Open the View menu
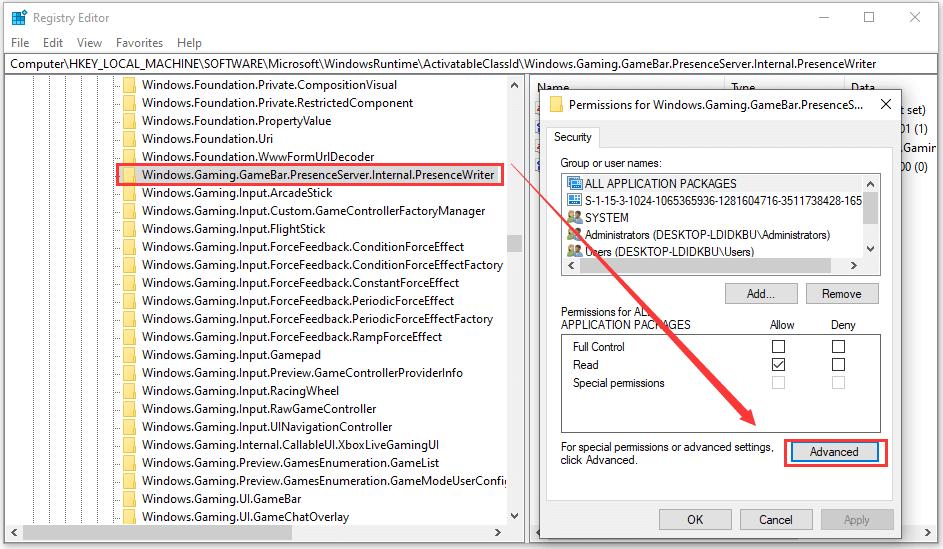Screen dimensions: 943x549 [x=89, y=43]
